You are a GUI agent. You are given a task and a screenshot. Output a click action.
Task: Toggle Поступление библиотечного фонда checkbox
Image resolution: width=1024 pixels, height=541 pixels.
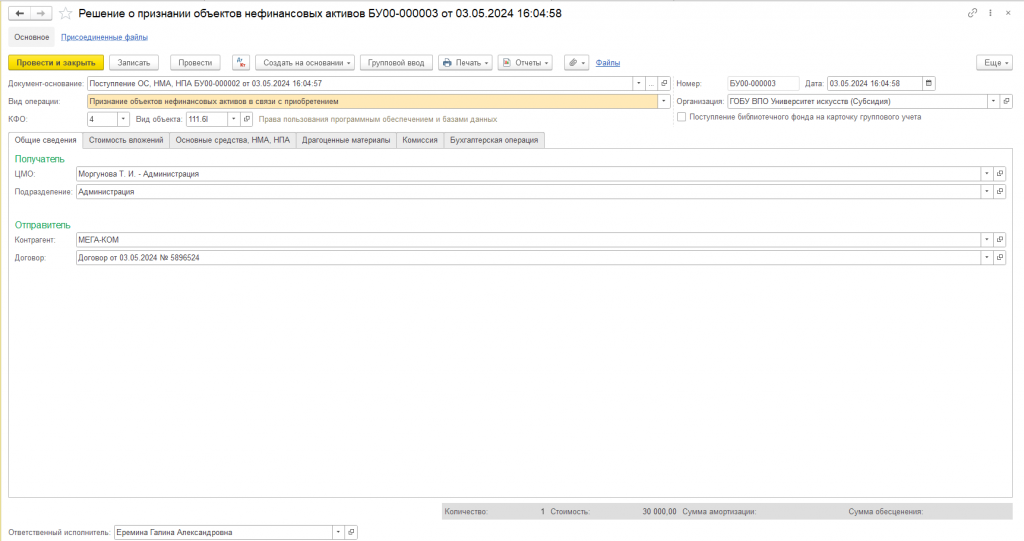click(x=682, y=117)
